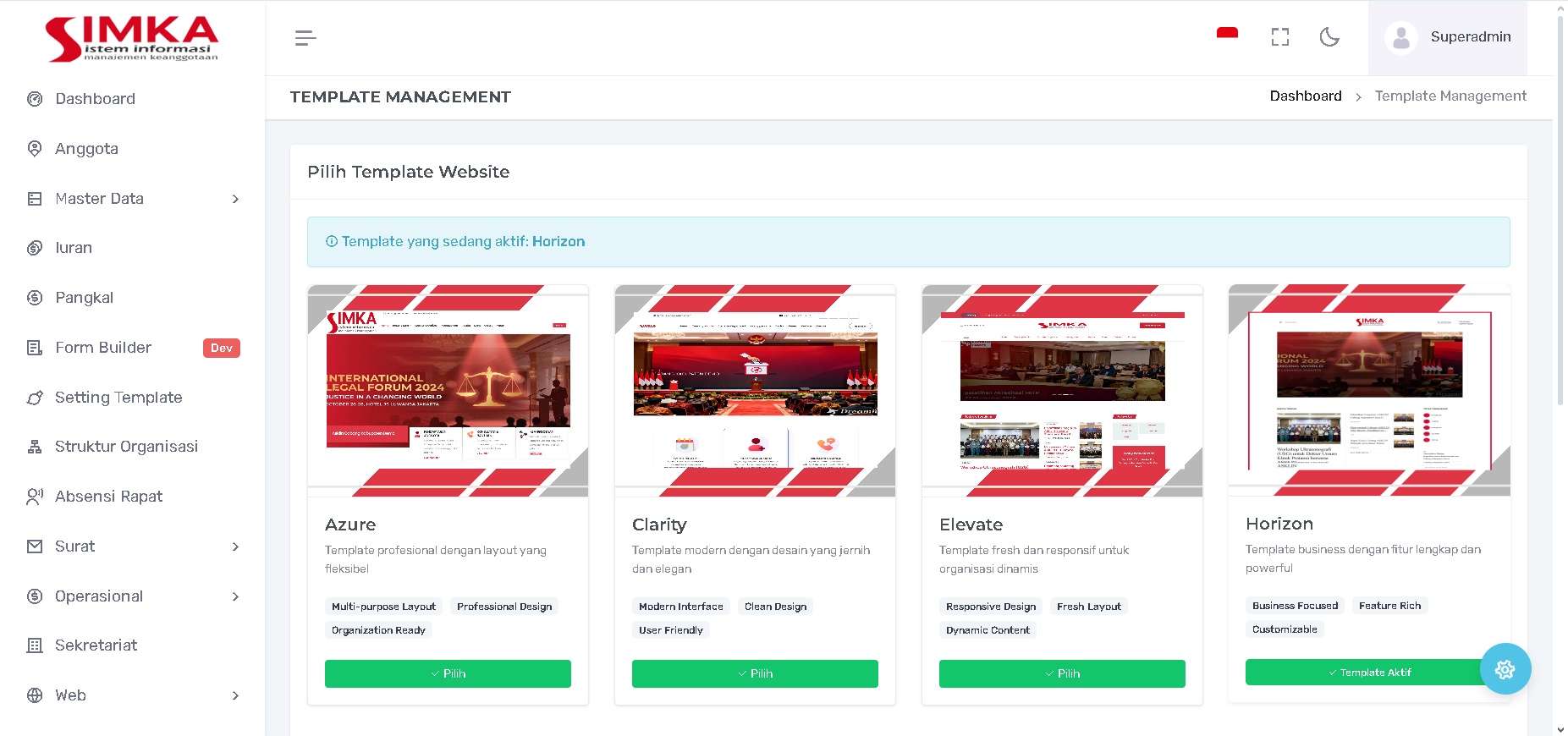Open Struktur Organisasi from the sidebar
The height and width of the screenshot is (736, 1568).
click(126, 447)
